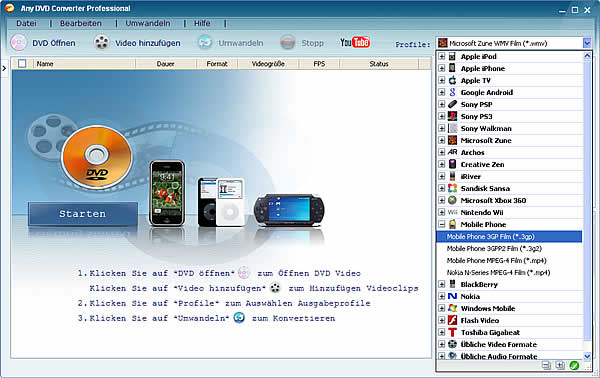Image resolution: width=600 pixels, height=378 pixels.
Task: Select the Microsoft Xbox 360 icon
Action: [x=452, y=200]
